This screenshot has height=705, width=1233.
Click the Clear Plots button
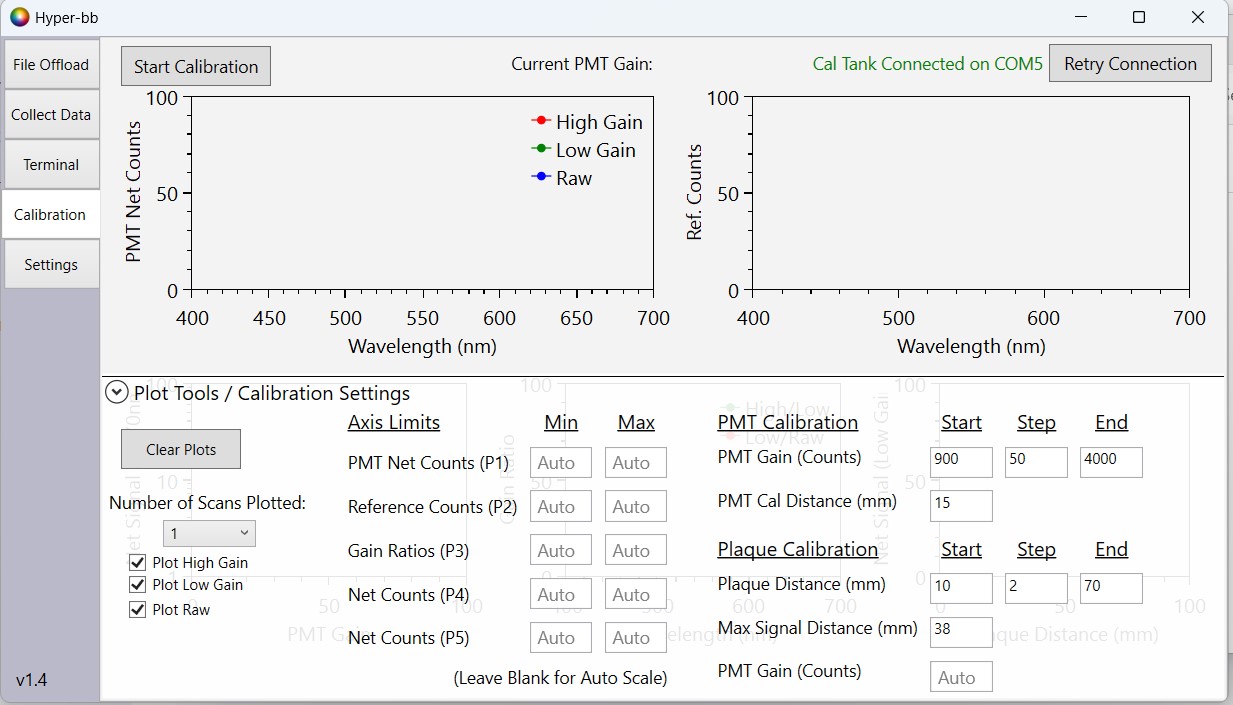181,449
